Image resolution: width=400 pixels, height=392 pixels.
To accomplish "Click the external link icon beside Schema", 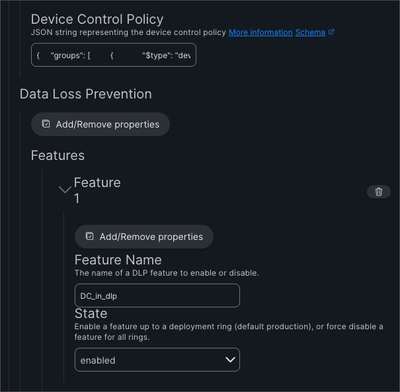I will tap(331, 32).
